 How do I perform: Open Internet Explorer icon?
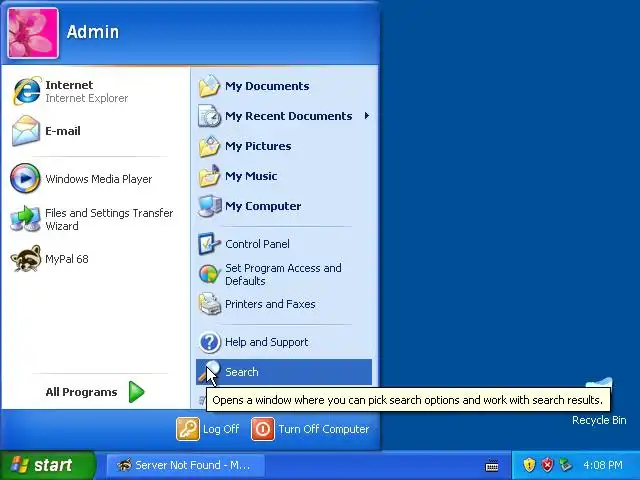(27, 91)
